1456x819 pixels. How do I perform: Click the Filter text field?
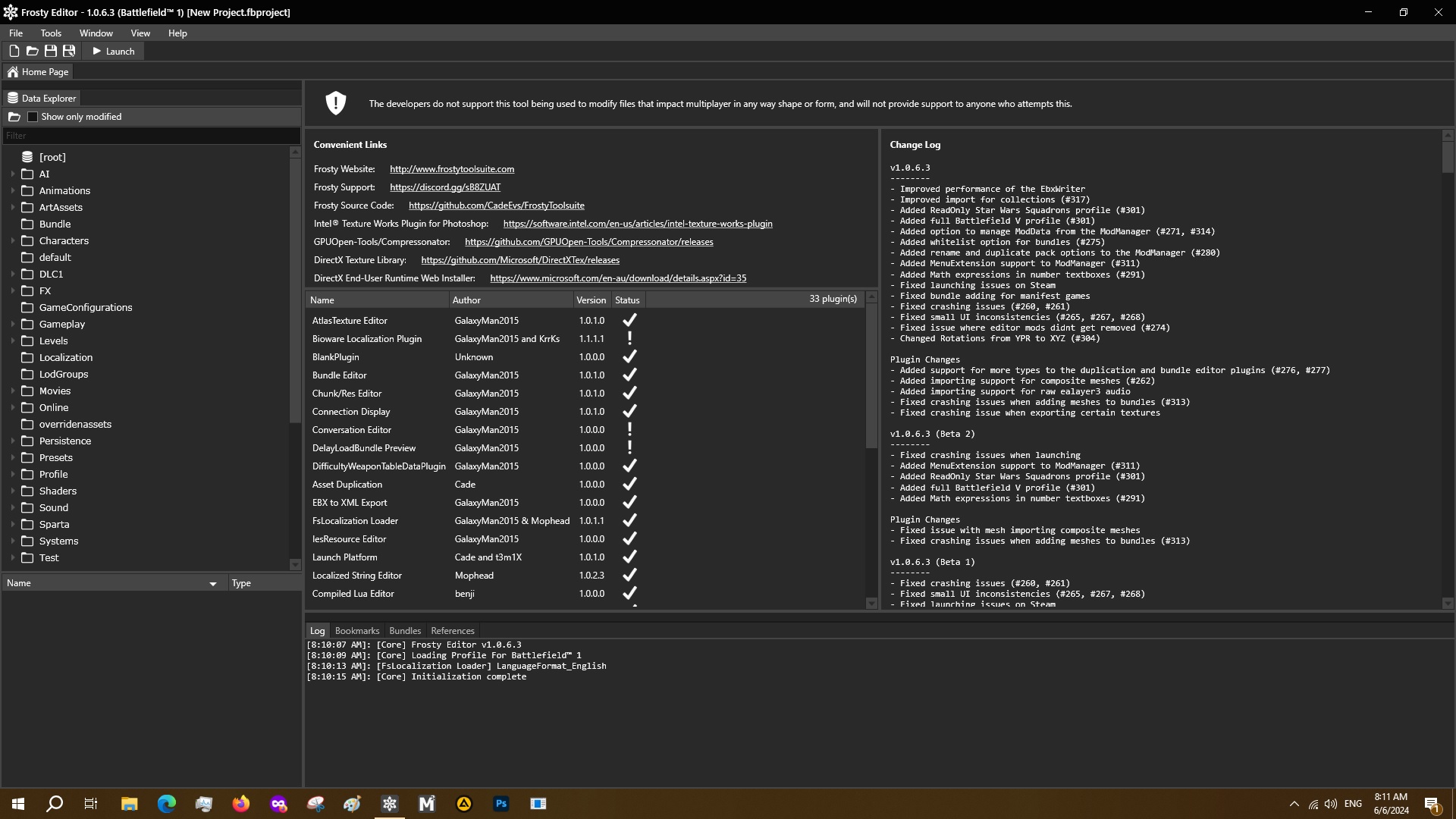(152, 136)
